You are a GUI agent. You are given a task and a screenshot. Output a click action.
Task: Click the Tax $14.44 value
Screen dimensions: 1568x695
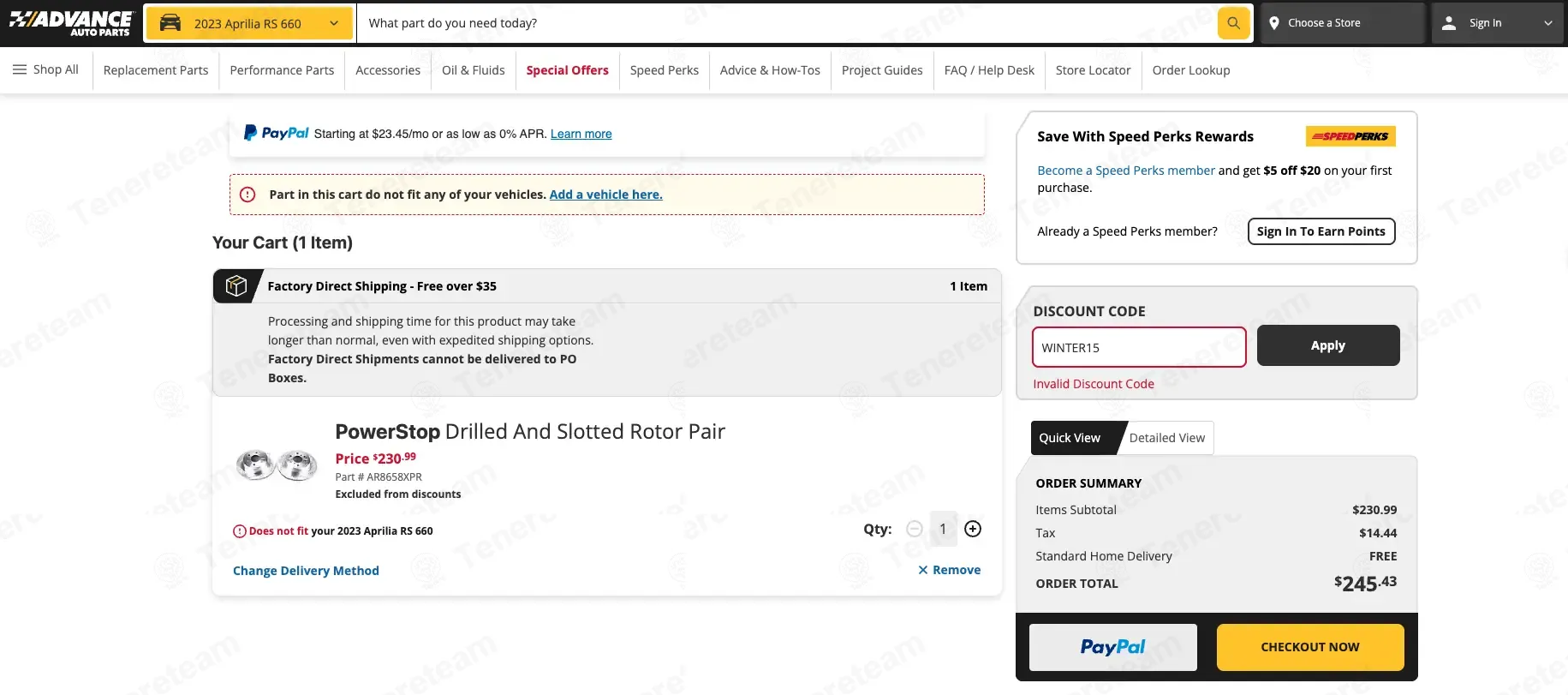(1378, 533)
